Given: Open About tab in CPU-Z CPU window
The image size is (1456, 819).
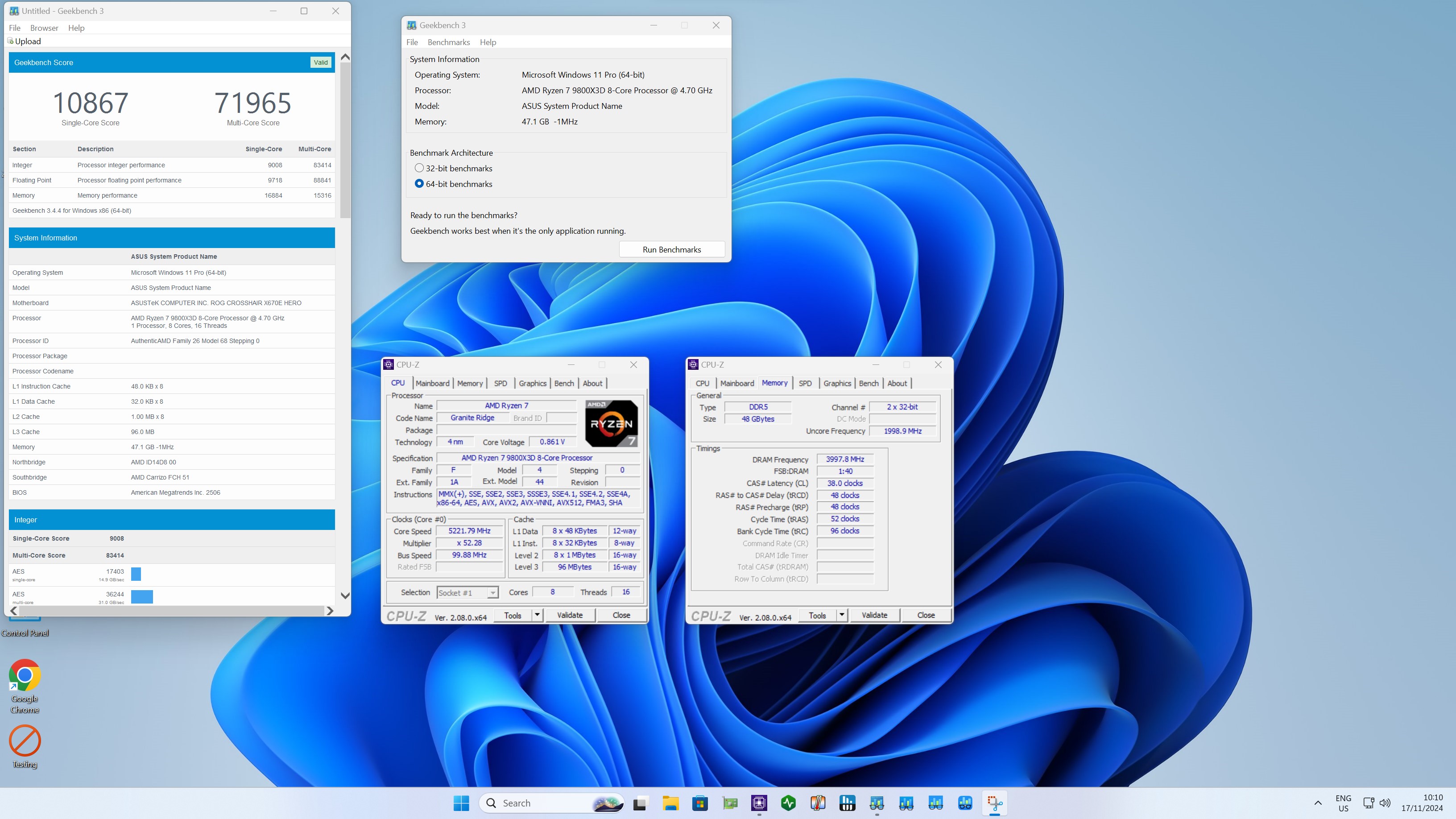Looking at the screenshot, I should click(x=592, y=383).
